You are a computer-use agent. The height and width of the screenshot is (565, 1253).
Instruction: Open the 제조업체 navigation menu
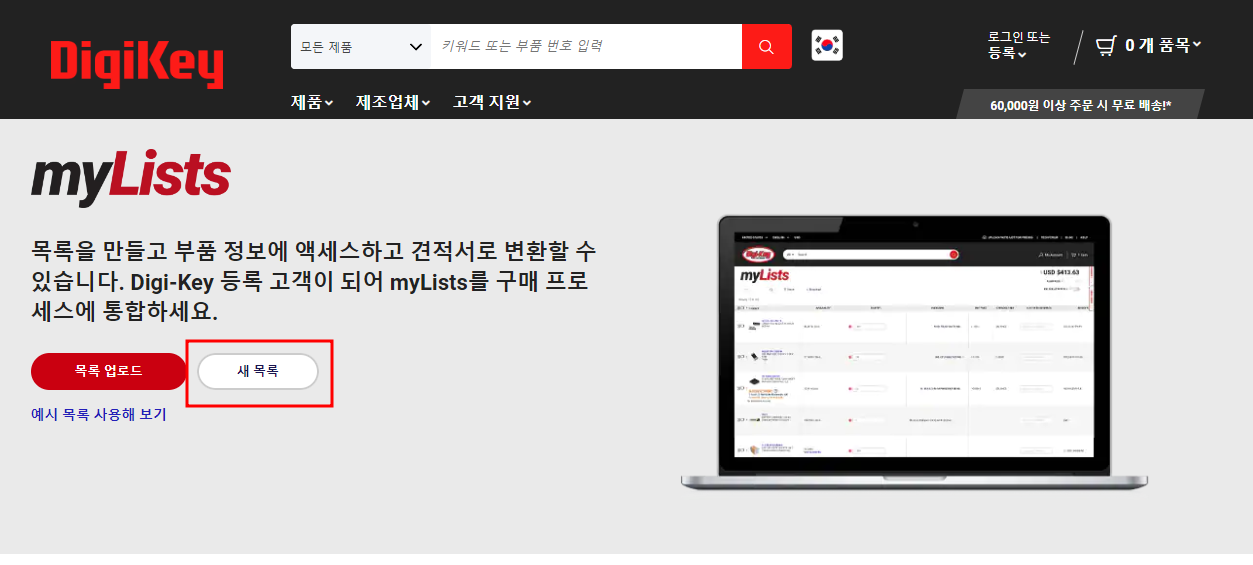pyautogui.click(x=393, y=102)
